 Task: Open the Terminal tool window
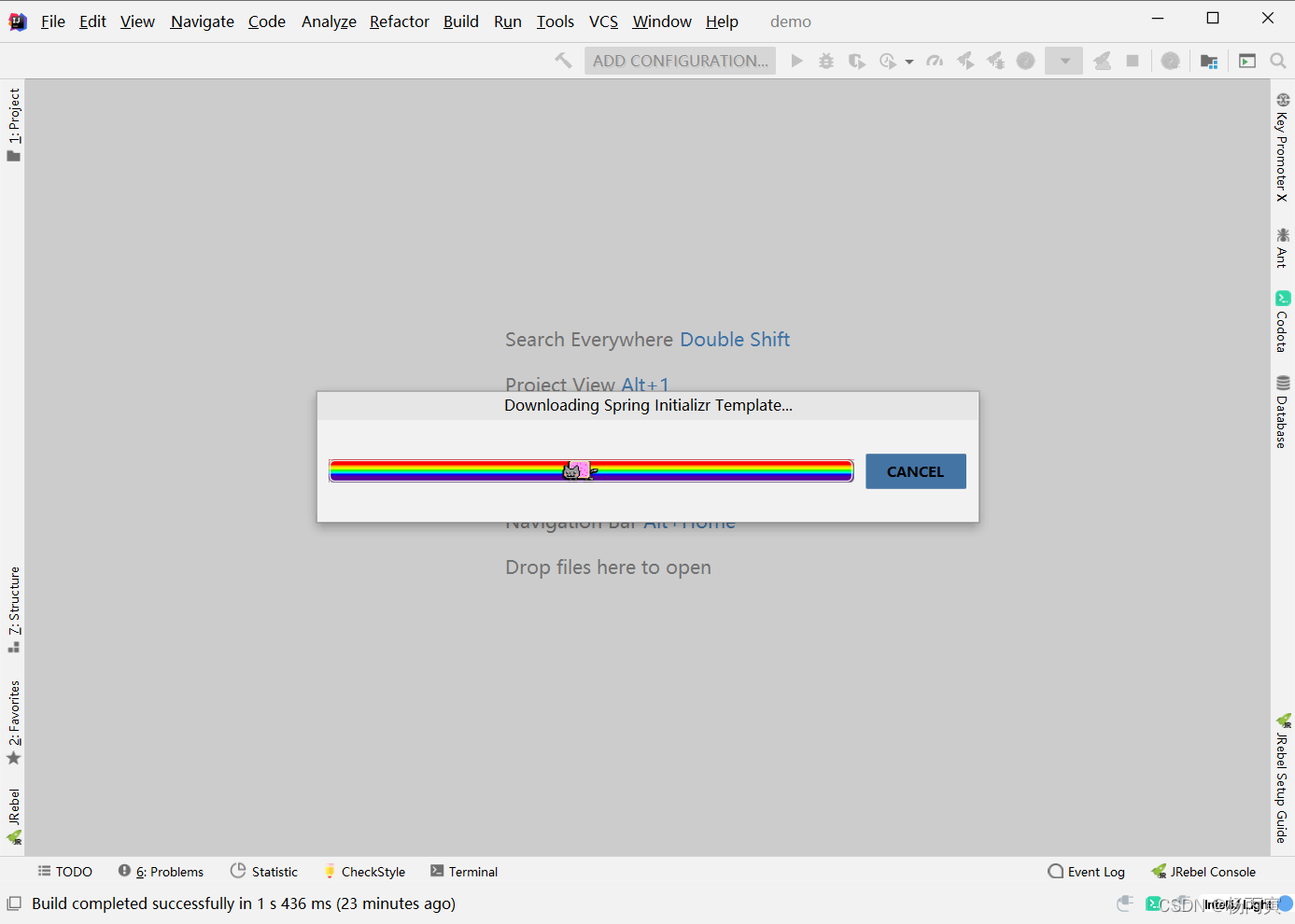pyautogui.click(x=464, y=872)
